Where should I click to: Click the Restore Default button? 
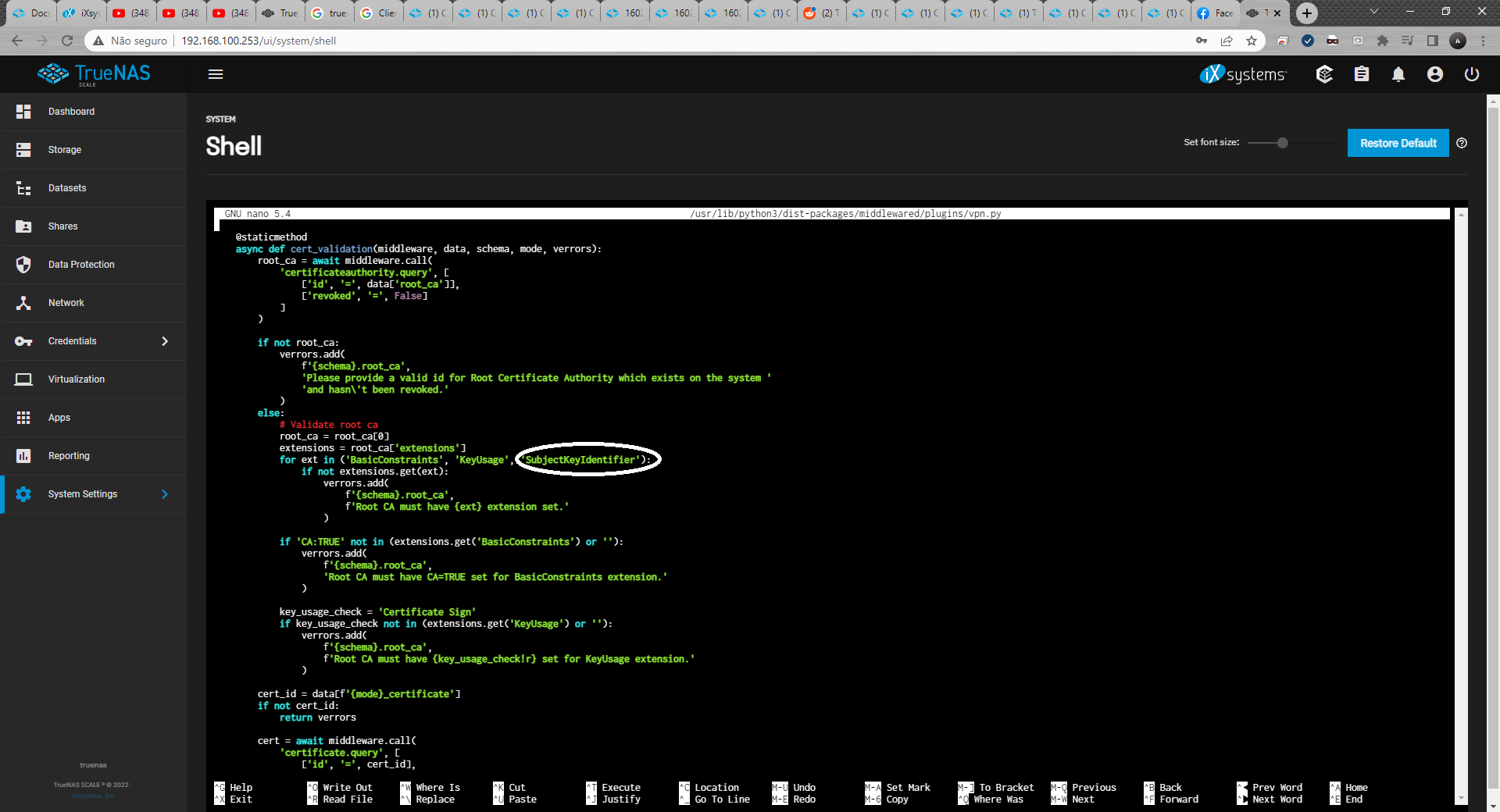pyautogui.click(x=1398, y=143)
